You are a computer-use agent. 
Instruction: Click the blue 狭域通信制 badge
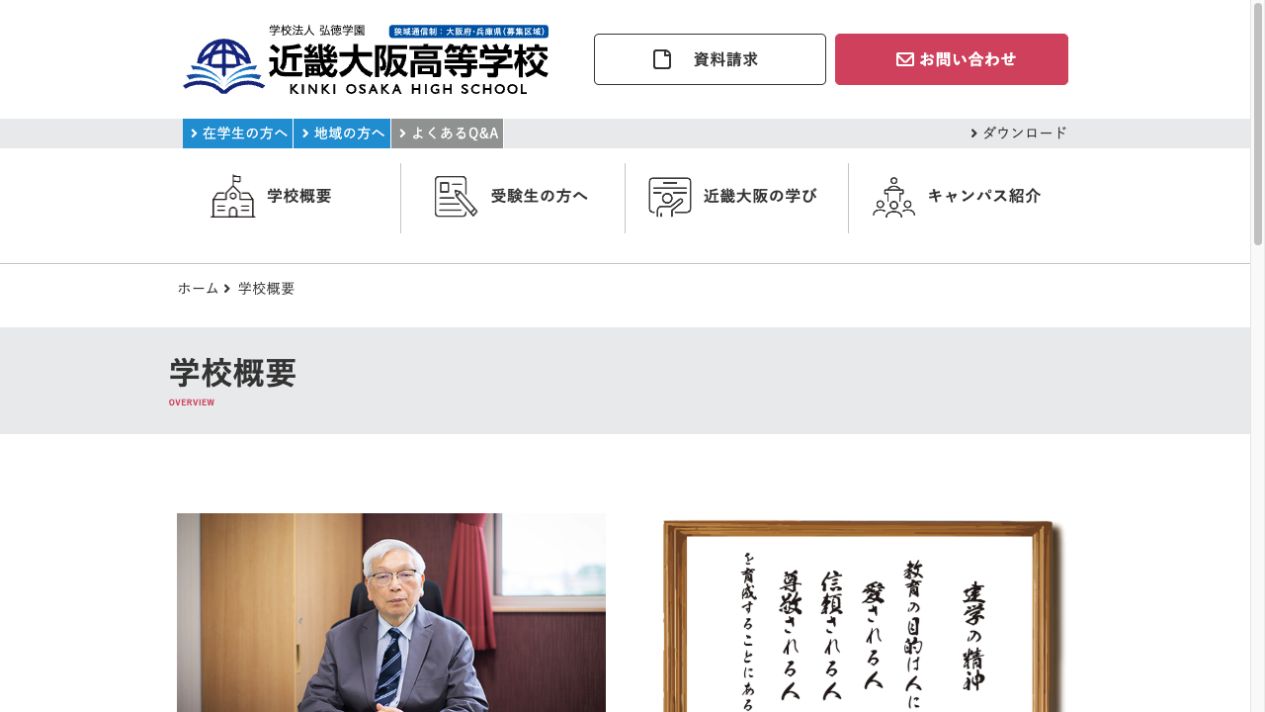click(x=469, y=32)
